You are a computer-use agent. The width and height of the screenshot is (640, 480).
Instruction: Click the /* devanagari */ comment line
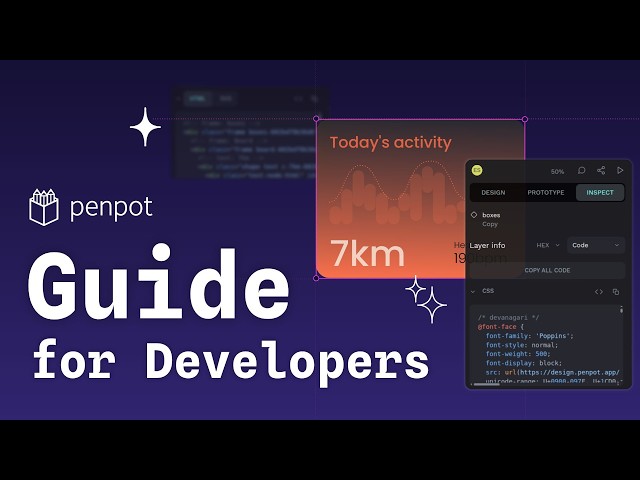[508, 318]
